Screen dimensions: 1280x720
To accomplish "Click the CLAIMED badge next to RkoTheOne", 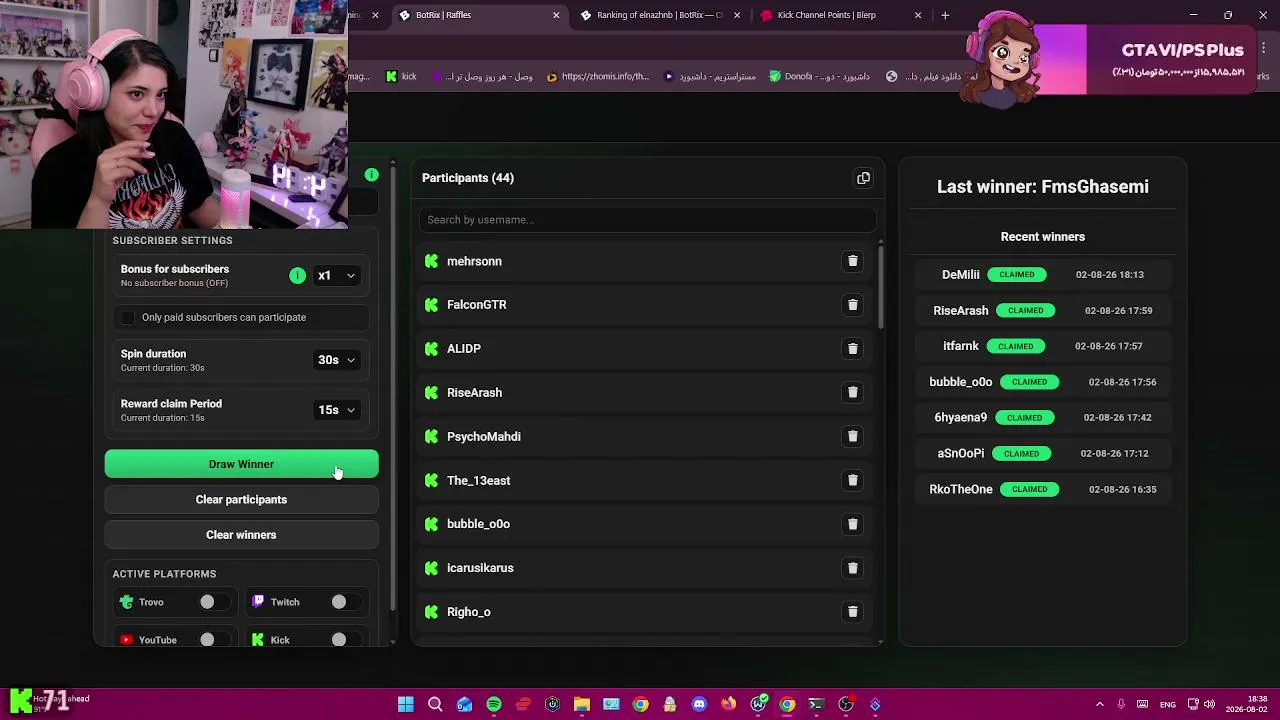I will 1030,490.
